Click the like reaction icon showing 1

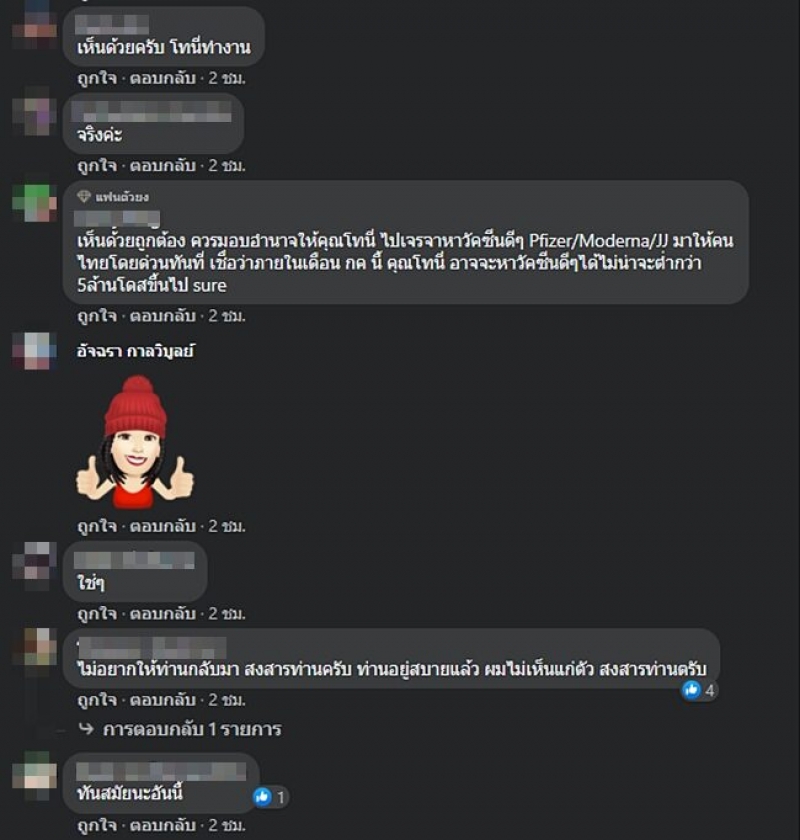tap(263, 797)
